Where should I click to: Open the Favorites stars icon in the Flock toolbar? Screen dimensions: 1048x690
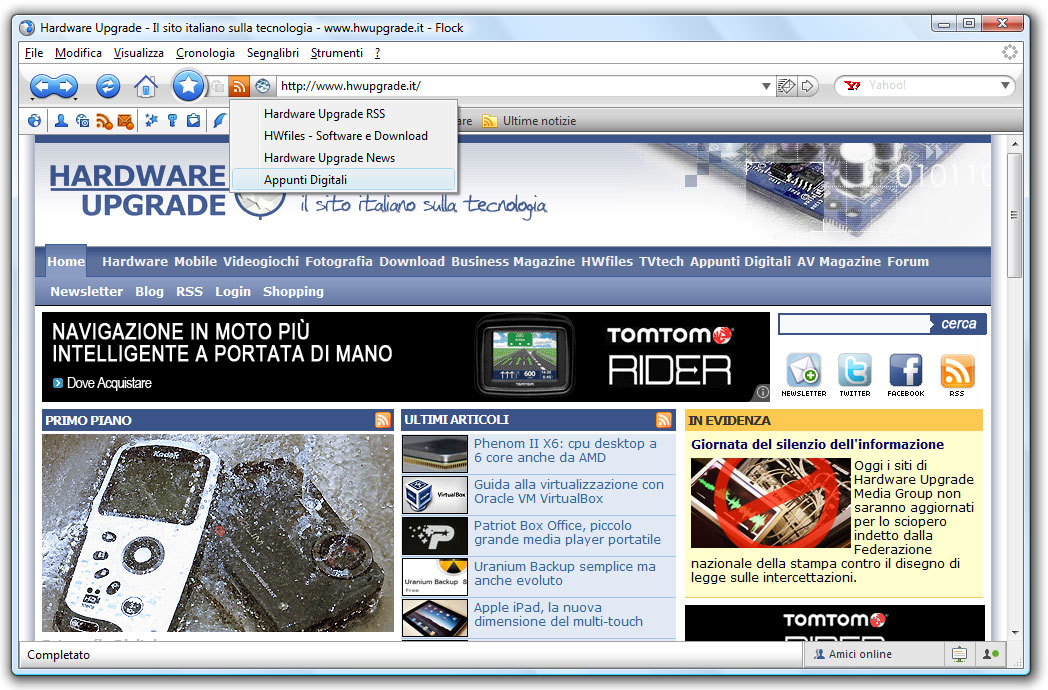[x=152, y=121]
